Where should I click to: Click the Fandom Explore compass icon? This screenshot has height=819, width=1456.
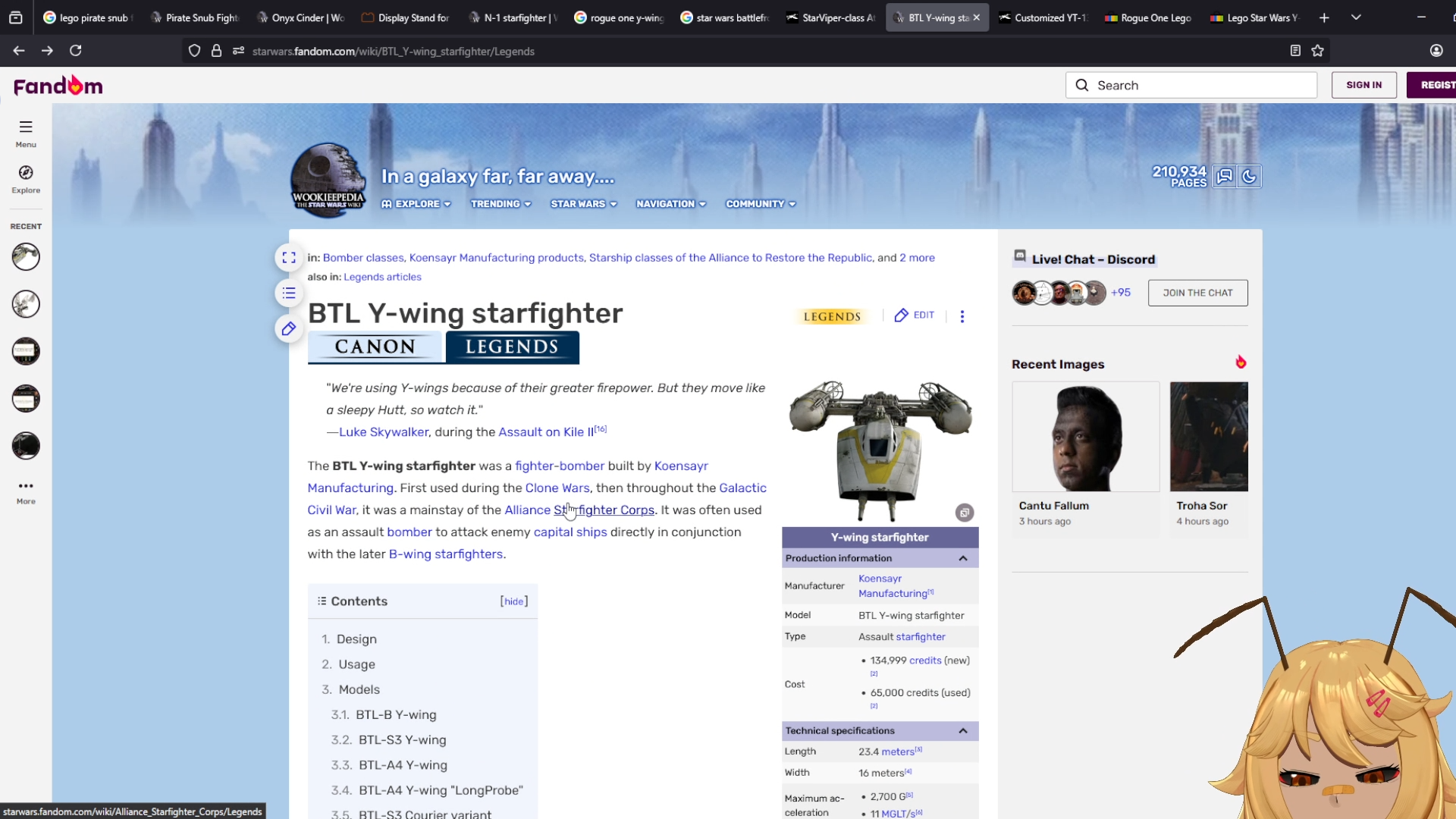point(26,174)
